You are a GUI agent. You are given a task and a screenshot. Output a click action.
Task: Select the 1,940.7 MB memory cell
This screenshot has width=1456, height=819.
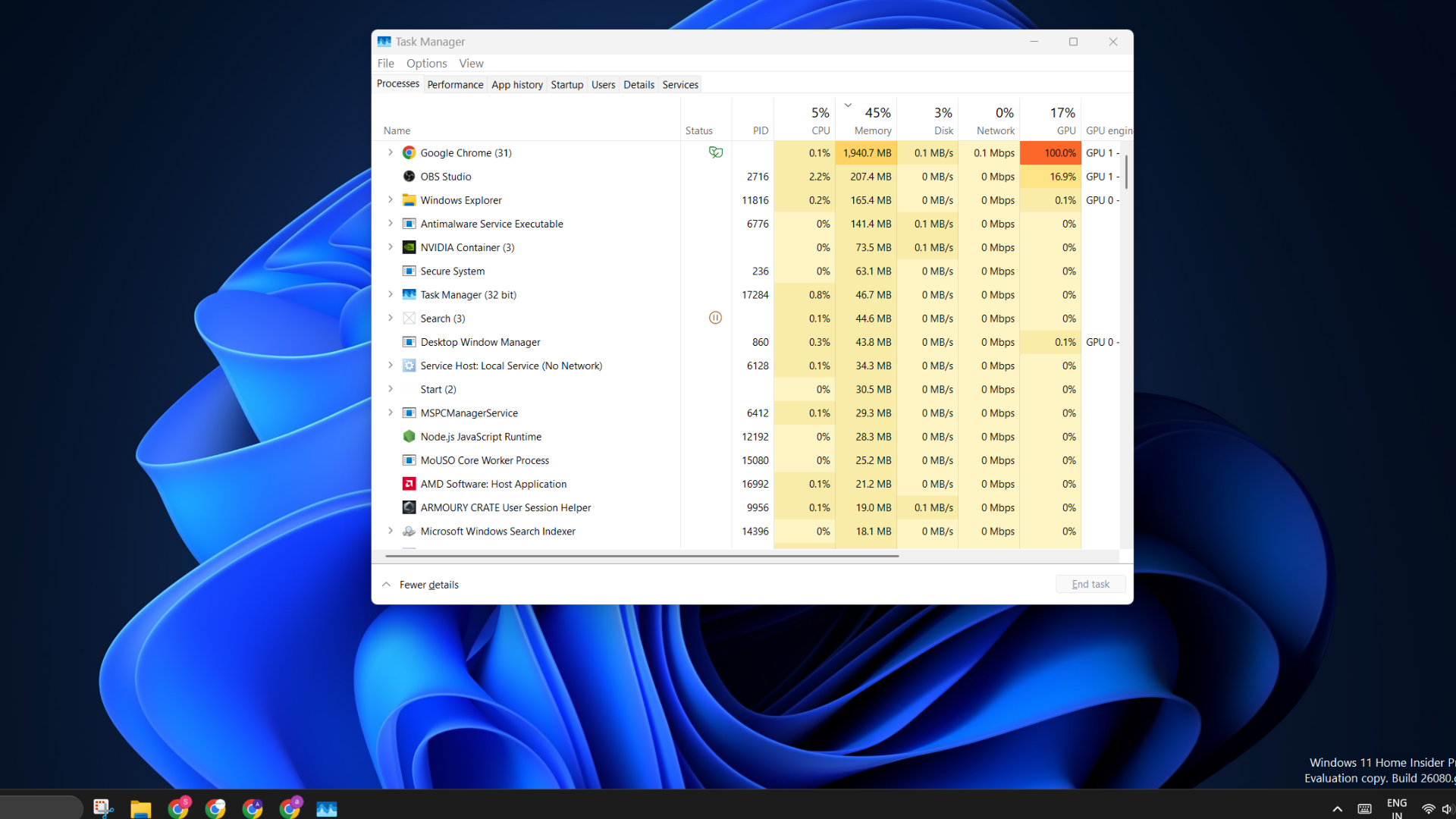coord(866,152)
